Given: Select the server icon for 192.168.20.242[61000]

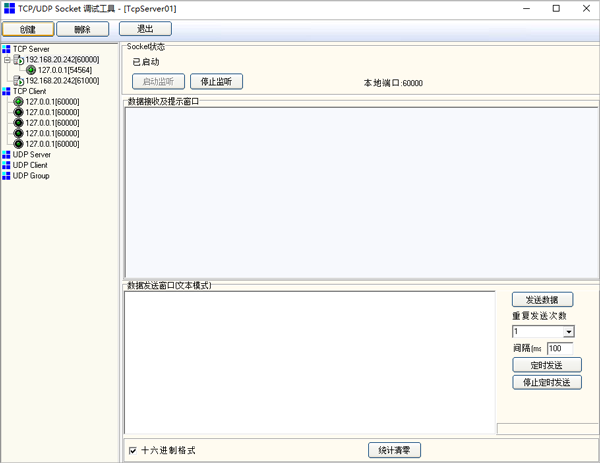Looking at the screenshot, I should [x=18, y=81].
